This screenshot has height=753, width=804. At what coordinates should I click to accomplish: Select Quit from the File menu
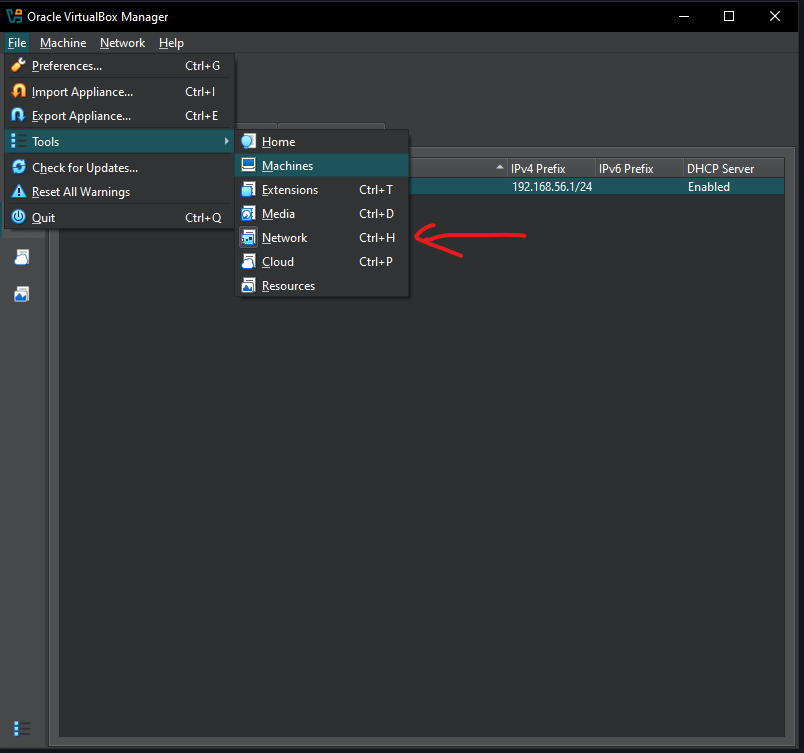click(119, 217)
